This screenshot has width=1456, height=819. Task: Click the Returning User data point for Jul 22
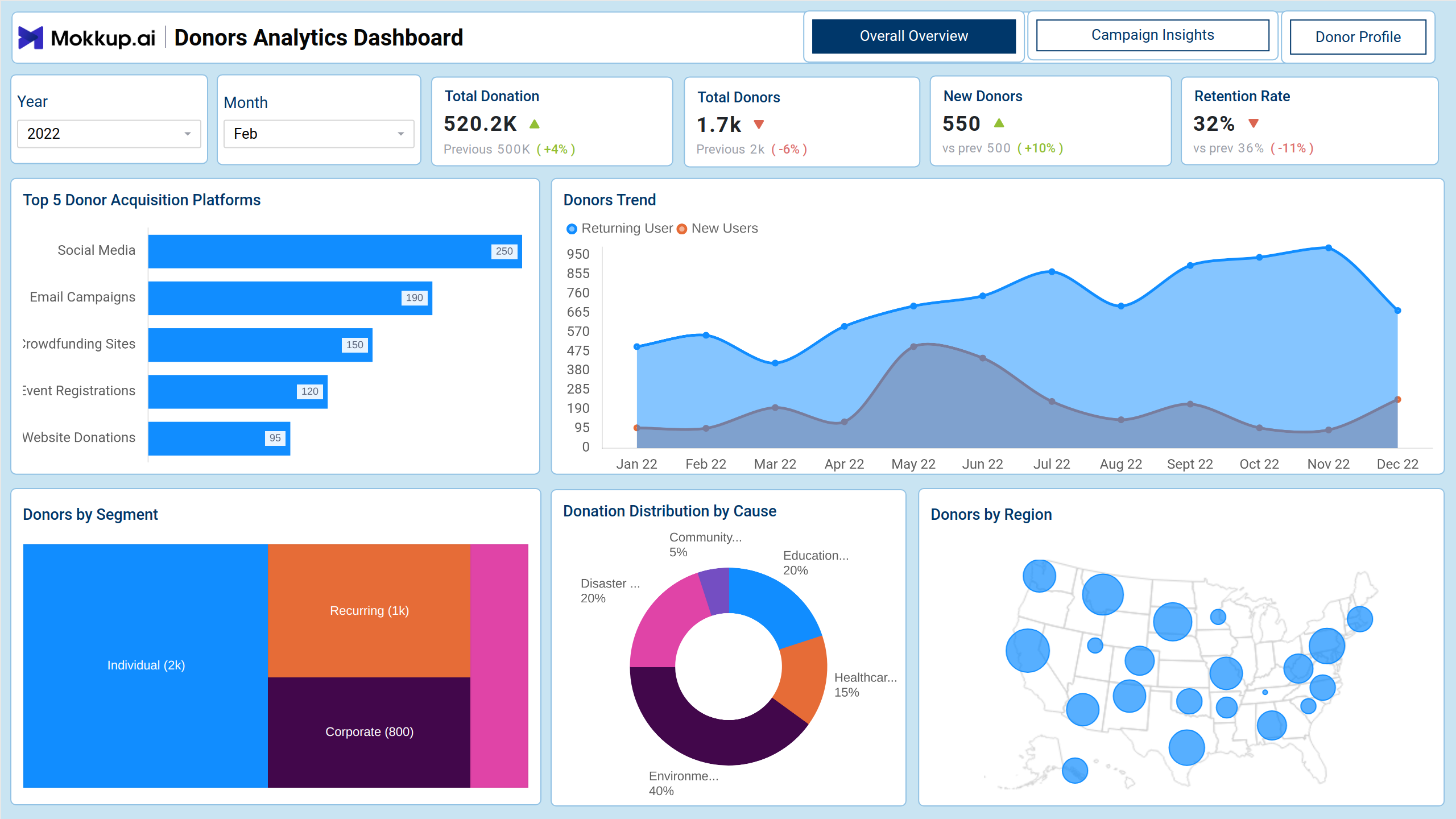(1052, 272)
